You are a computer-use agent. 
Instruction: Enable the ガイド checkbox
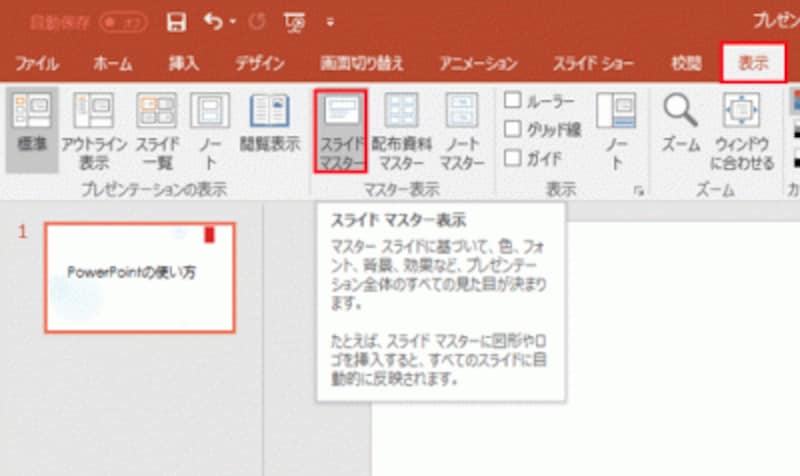[x=513, y=158]
